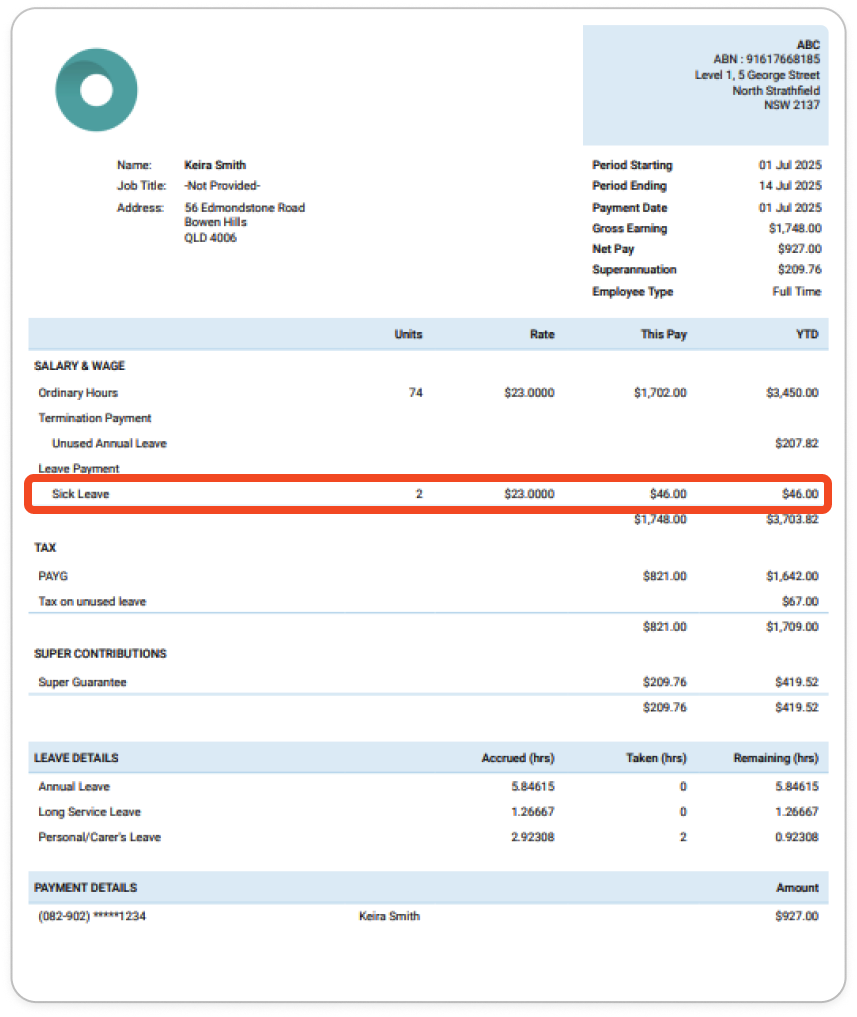Click the Unused Annual Leave row label
857x1017 pixels.
pos(110,443)
